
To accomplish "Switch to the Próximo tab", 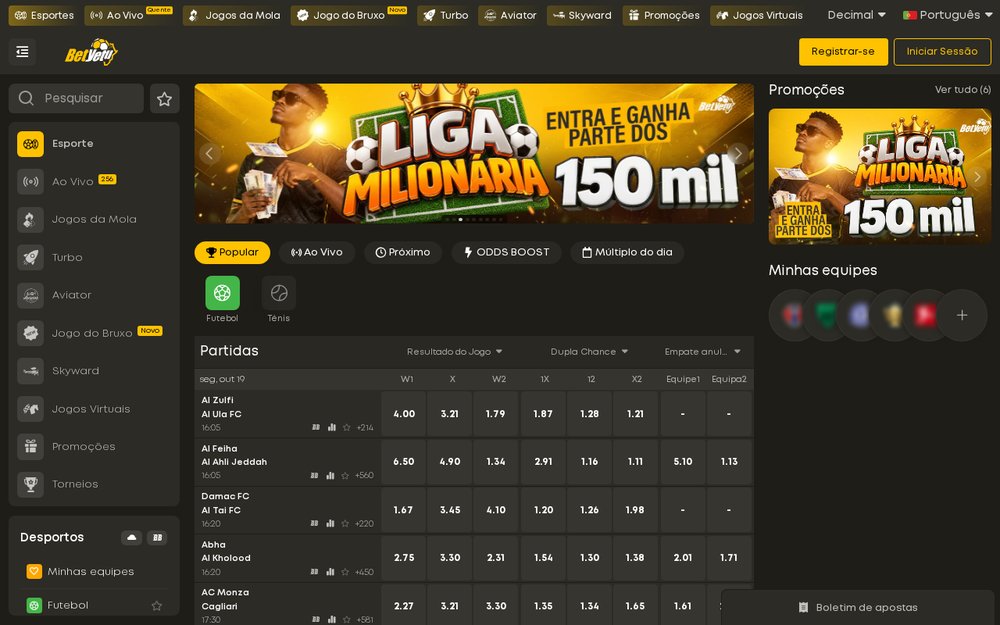I will coord(403,253).
